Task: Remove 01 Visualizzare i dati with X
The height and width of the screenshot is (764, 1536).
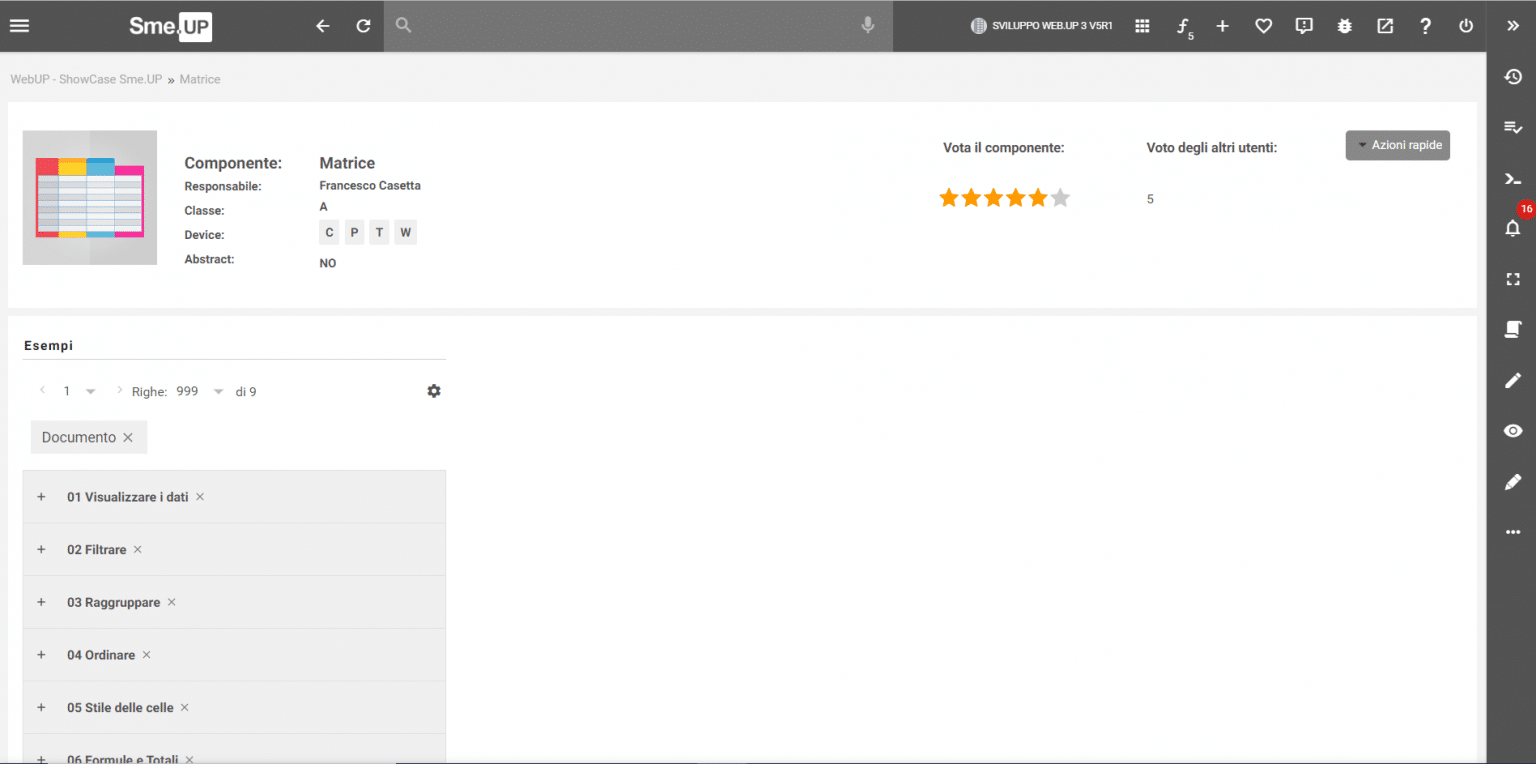Action: point(200,497)
